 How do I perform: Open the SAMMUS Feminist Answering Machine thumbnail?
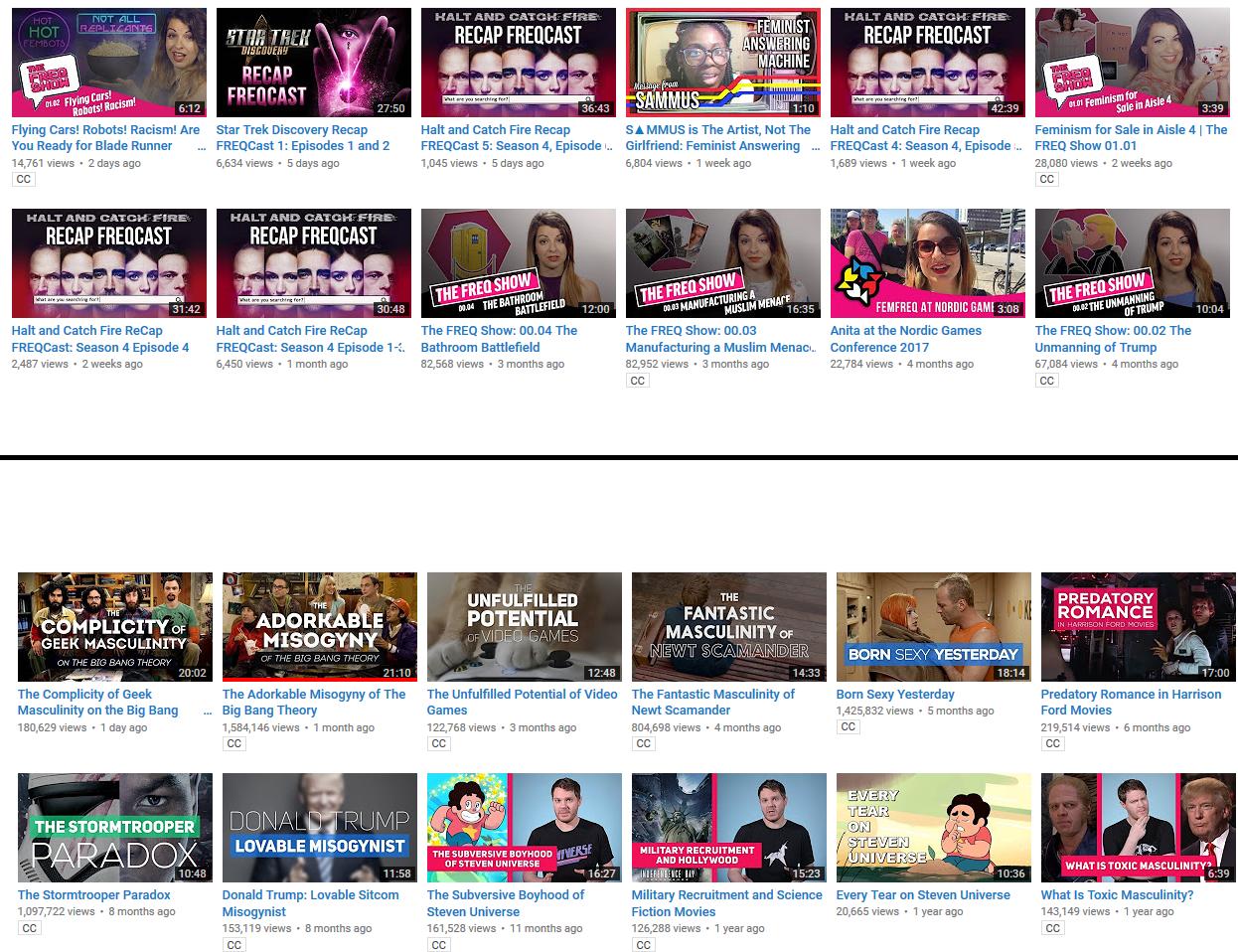723,63
